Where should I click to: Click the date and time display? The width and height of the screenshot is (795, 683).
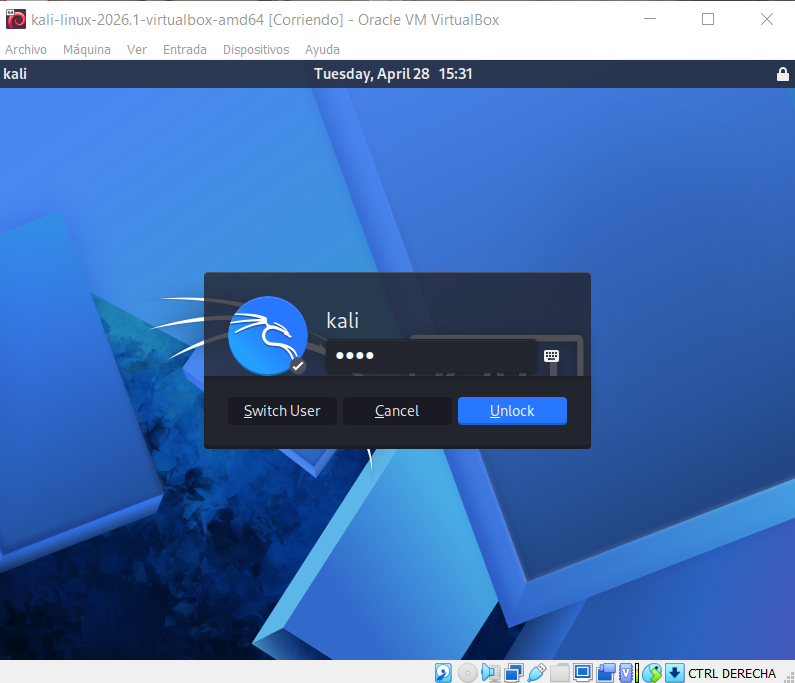click(x=393, y=74)
